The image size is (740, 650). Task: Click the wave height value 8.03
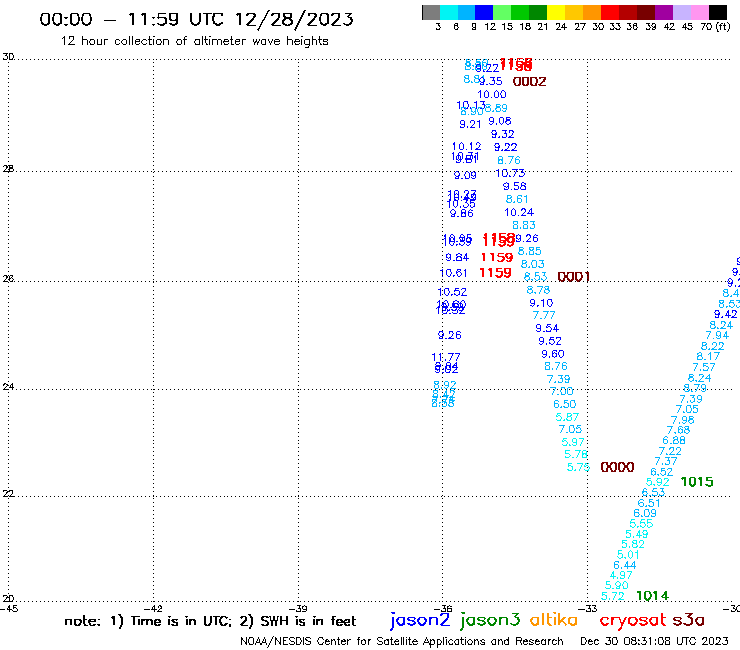[x=533, y=264]
